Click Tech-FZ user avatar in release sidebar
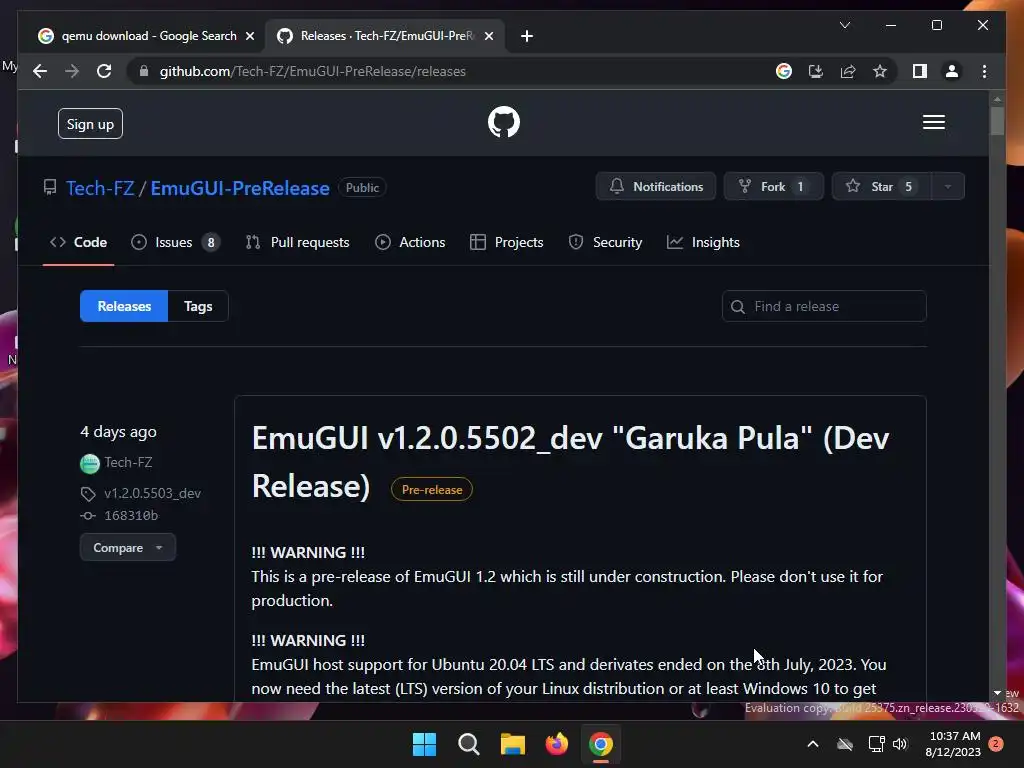Screen dimensions: 1024x768 pos(89,464)
